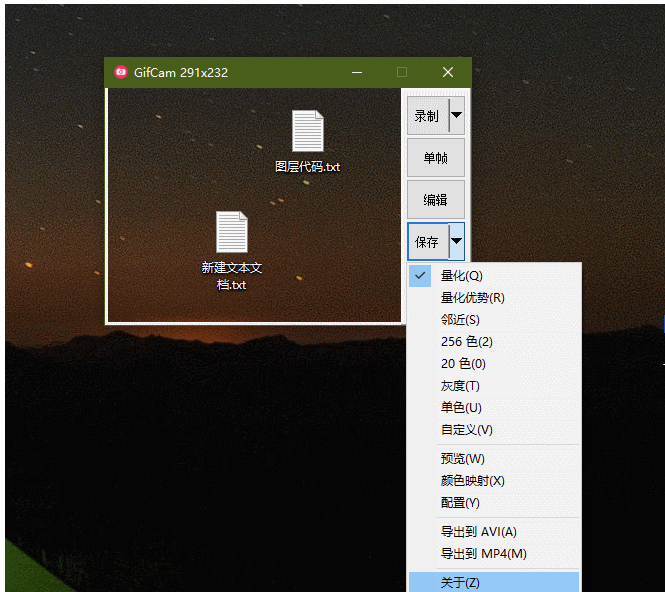This screenshot has height=592, width=665.
Task: Choose 灰度(T) grayscale mode
Action: click(x=494, y=386)
